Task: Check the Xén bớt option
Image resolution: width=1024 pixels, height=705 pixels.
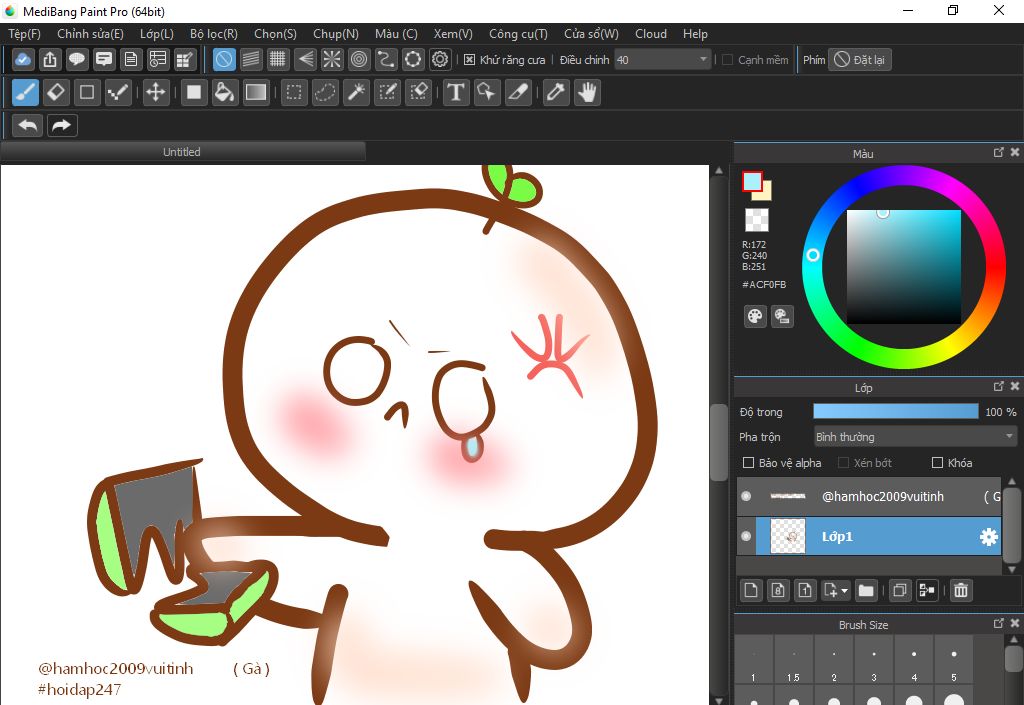Action: point(843,463)
